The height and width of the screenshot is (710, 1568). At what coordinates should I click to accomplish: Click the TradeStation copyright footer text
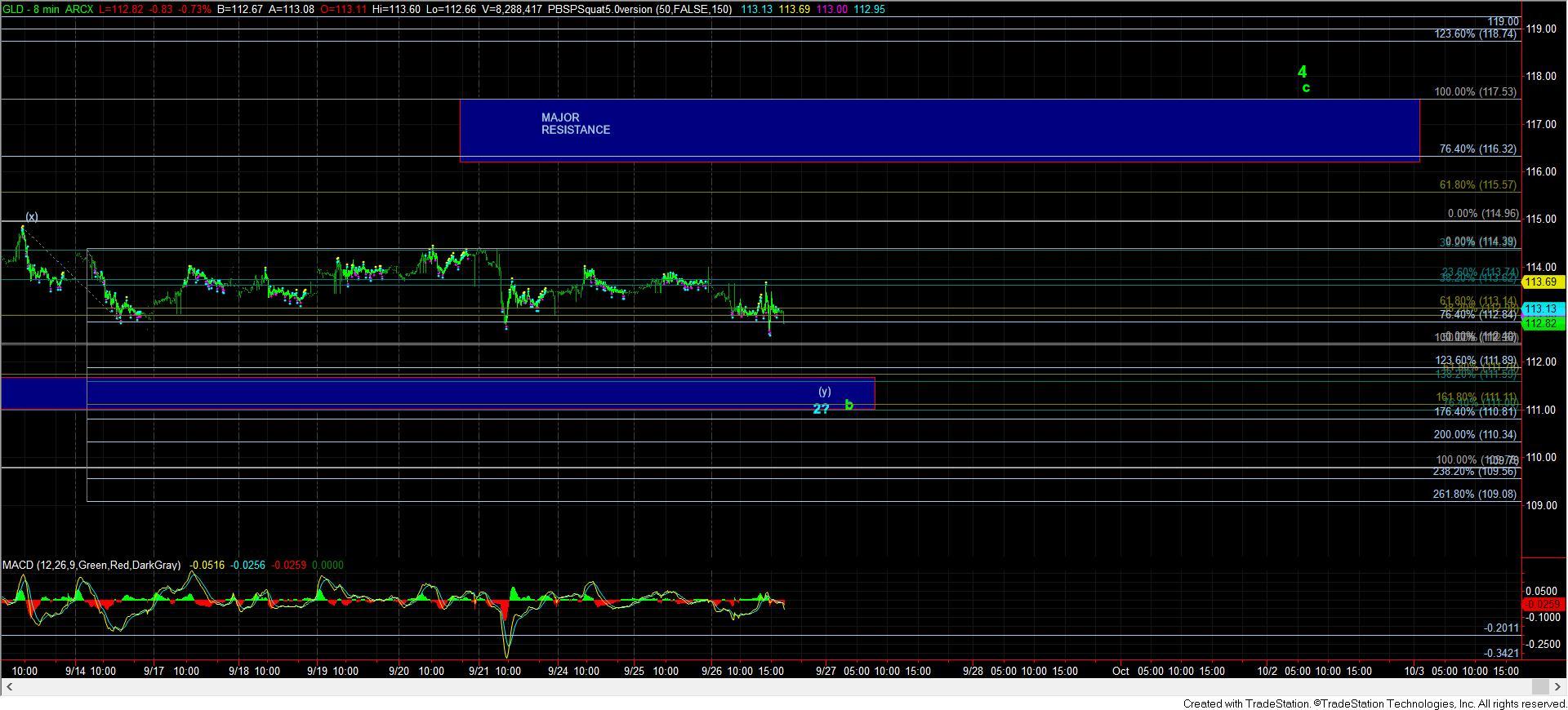[x=1374, y=703]
